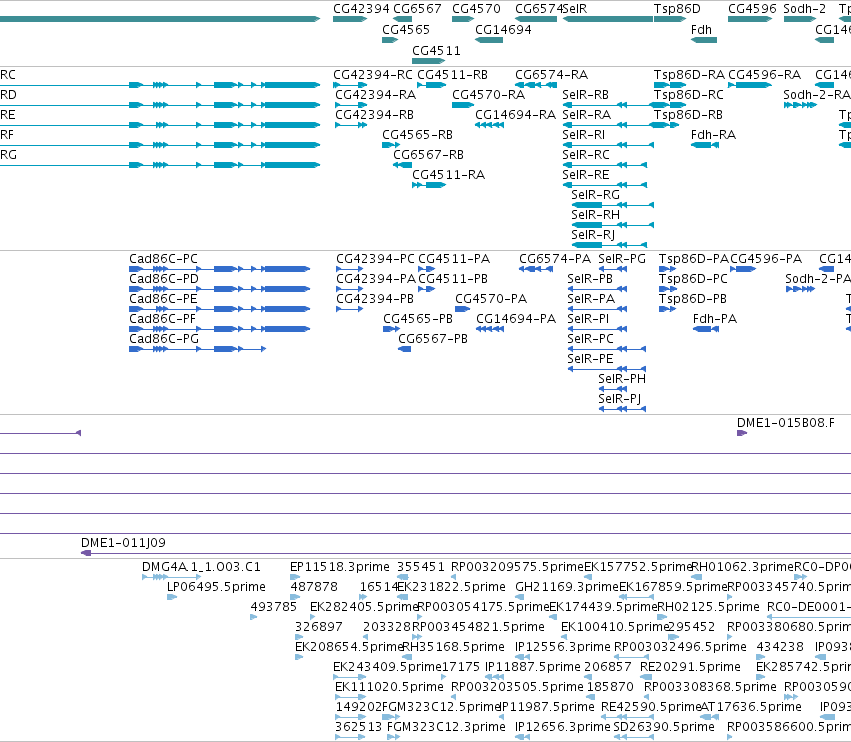Click the LP06495.5prime EST label

[217, 587]
